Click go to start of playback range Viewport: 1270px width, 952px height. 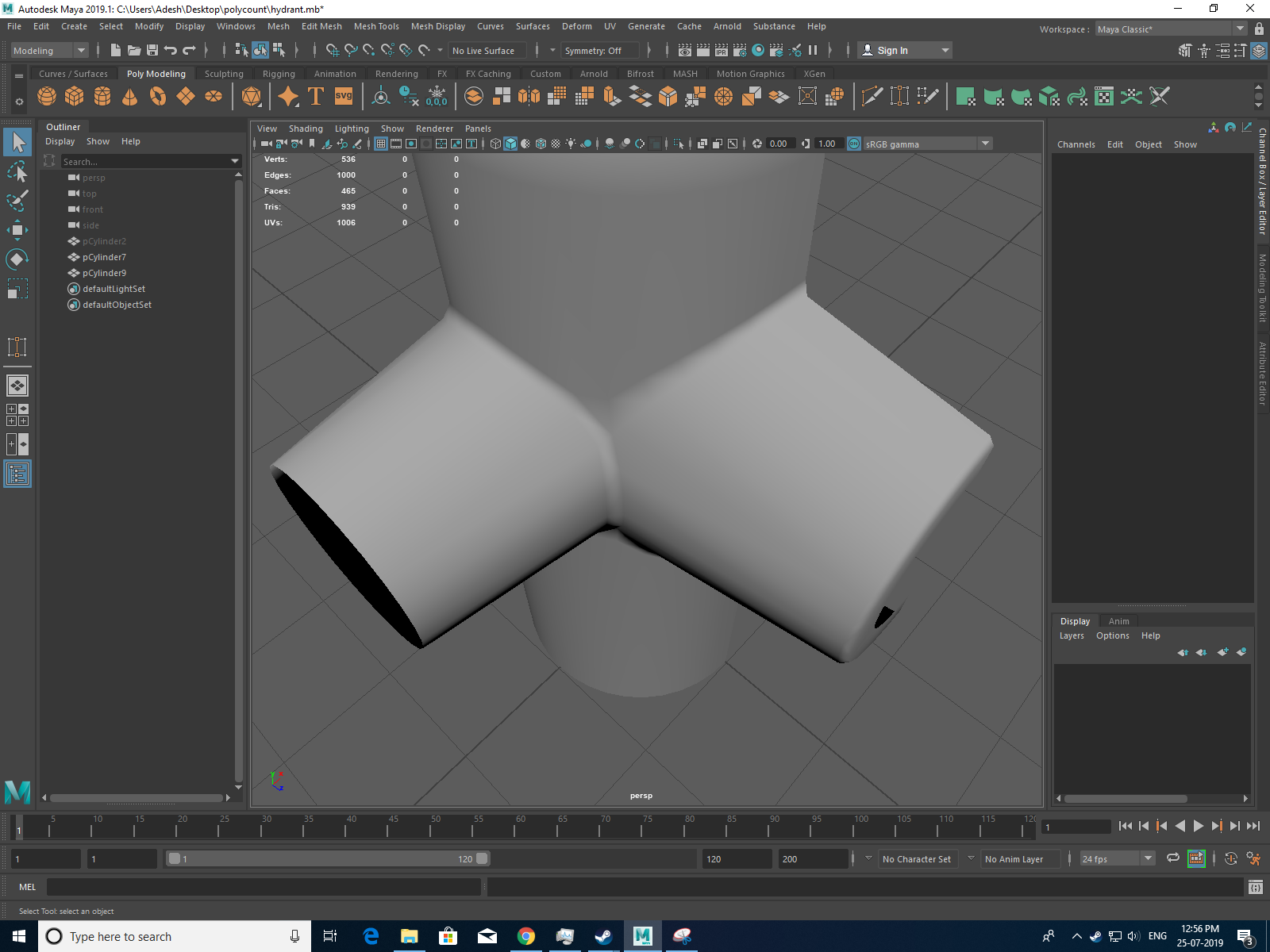point(1125,826)
